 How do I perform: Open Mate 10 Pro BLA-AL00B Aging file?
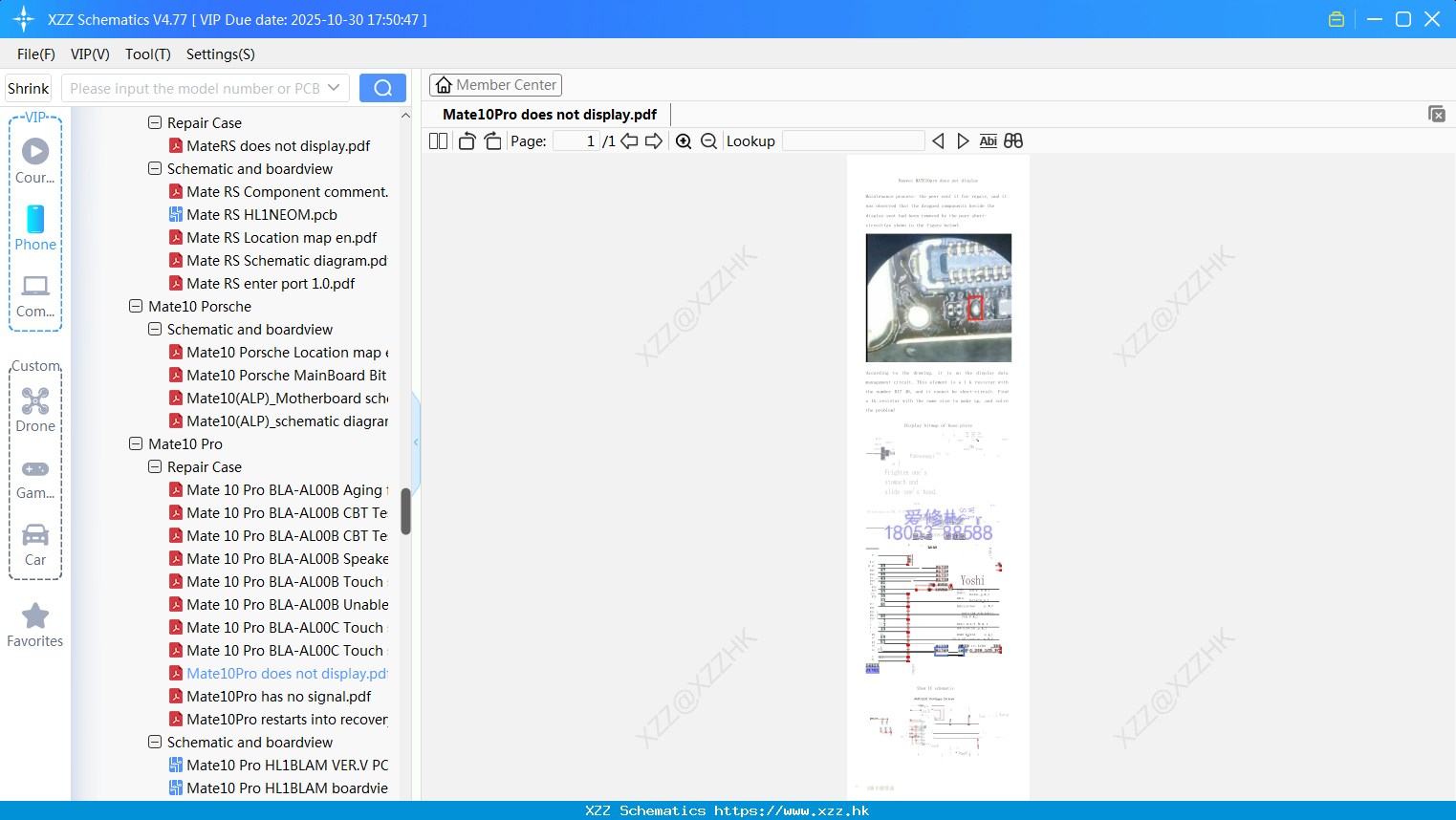point(287,490)
